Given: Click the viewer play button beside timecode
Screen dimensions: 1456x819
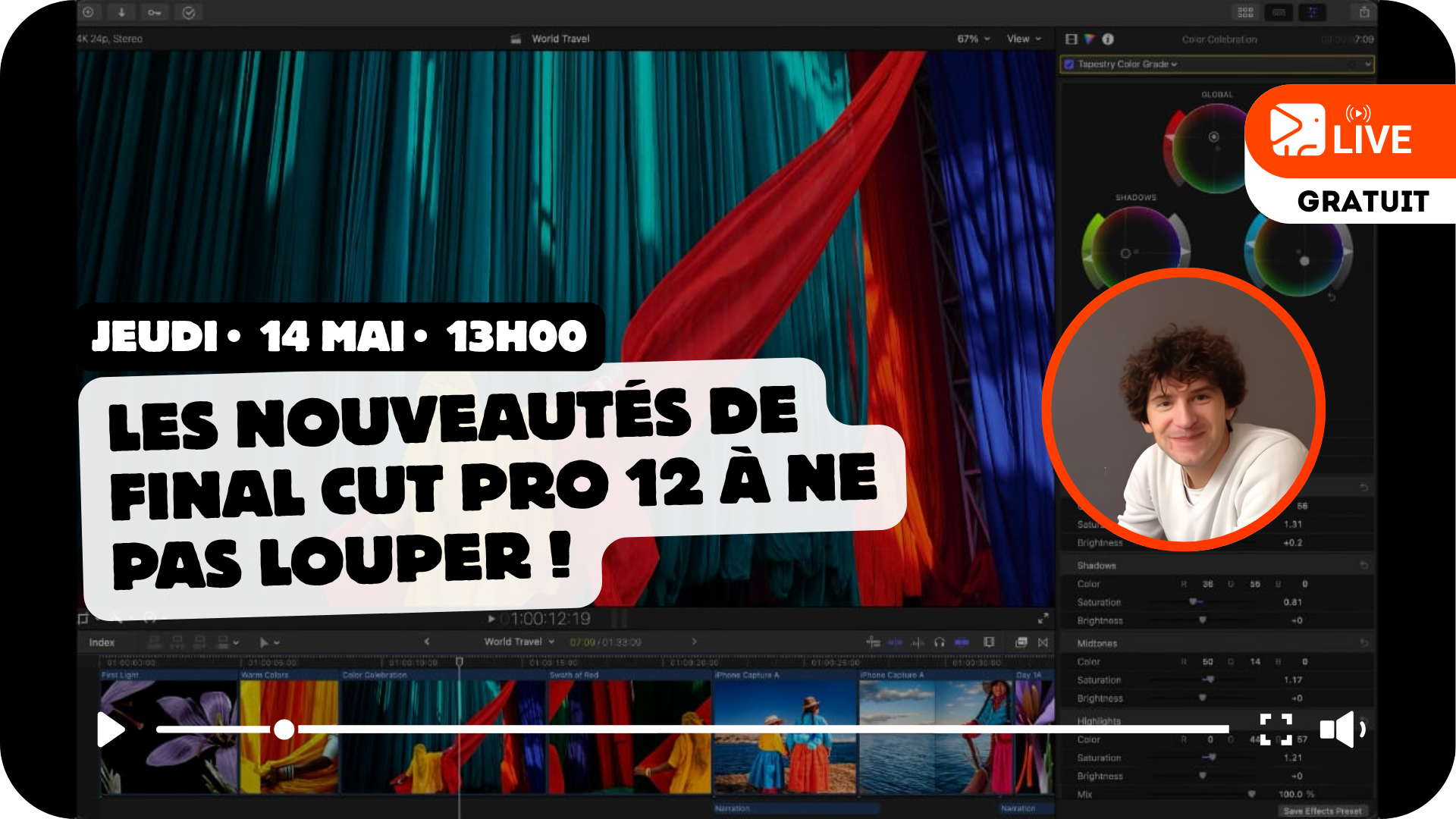Looking at the screenshot, I should coord(491,619).
